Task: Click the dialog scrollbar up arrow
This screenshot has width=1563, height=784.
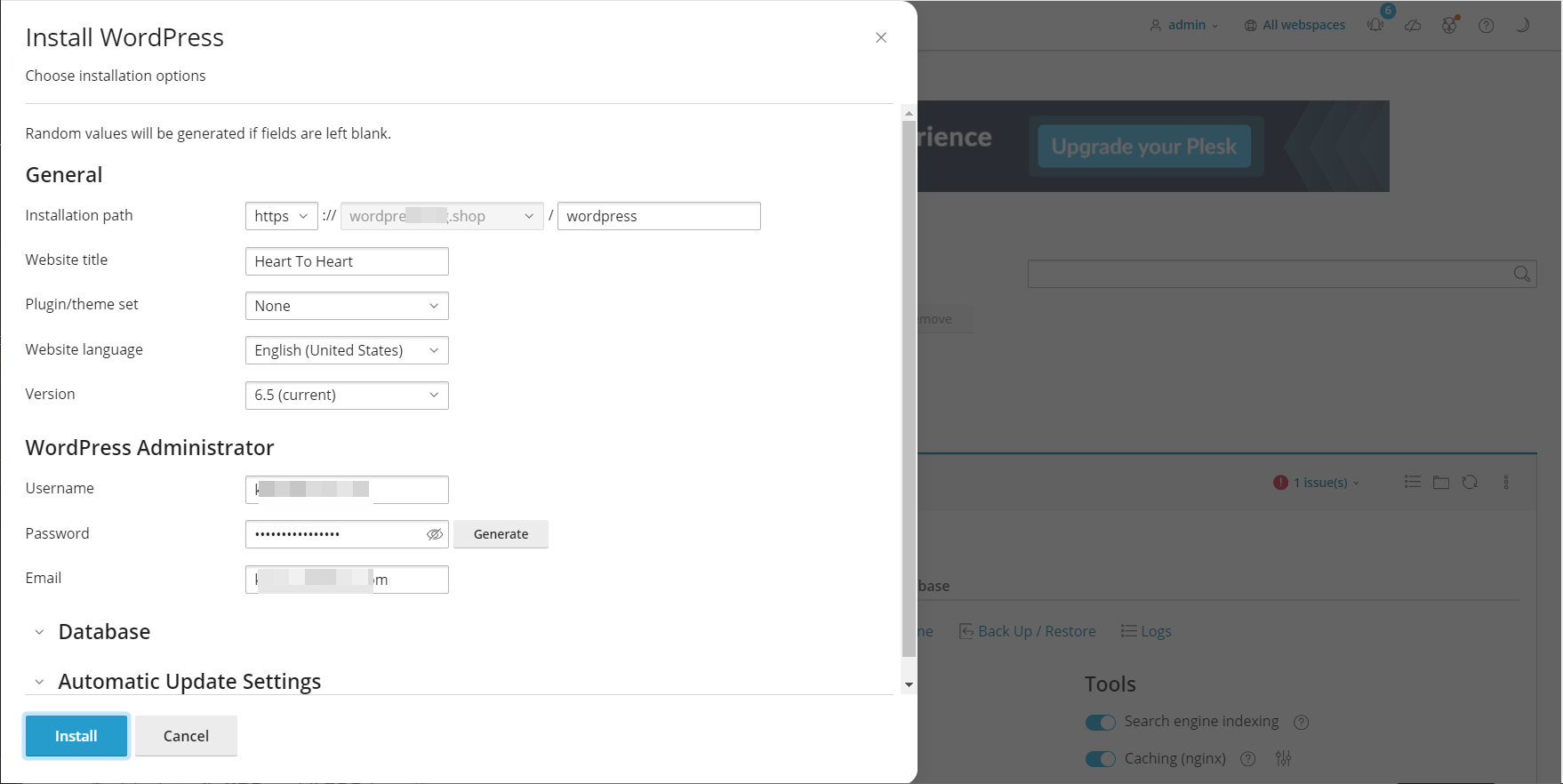Action: 909,114
